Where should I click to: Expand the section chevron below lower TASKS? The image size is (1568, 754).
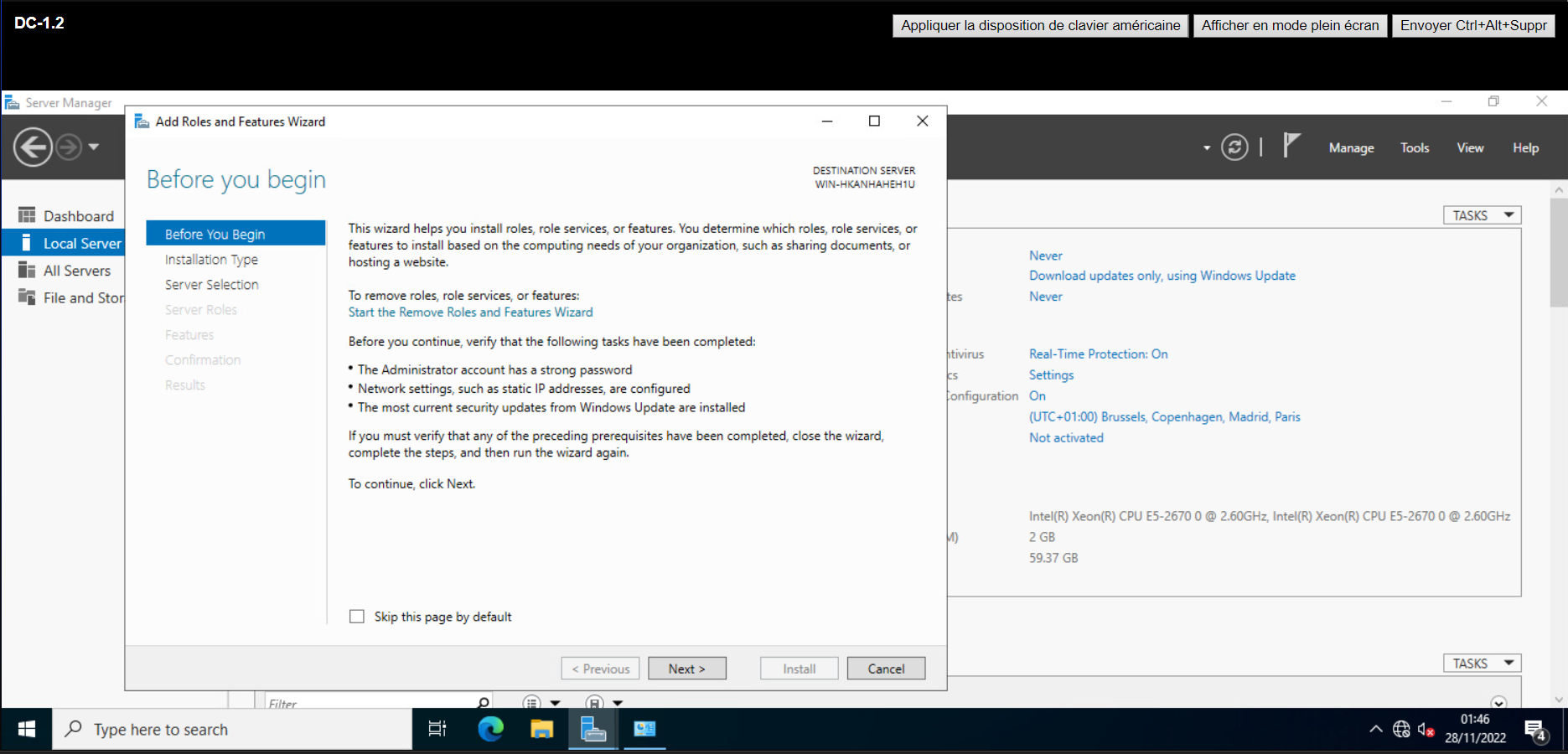point(1499,703)
